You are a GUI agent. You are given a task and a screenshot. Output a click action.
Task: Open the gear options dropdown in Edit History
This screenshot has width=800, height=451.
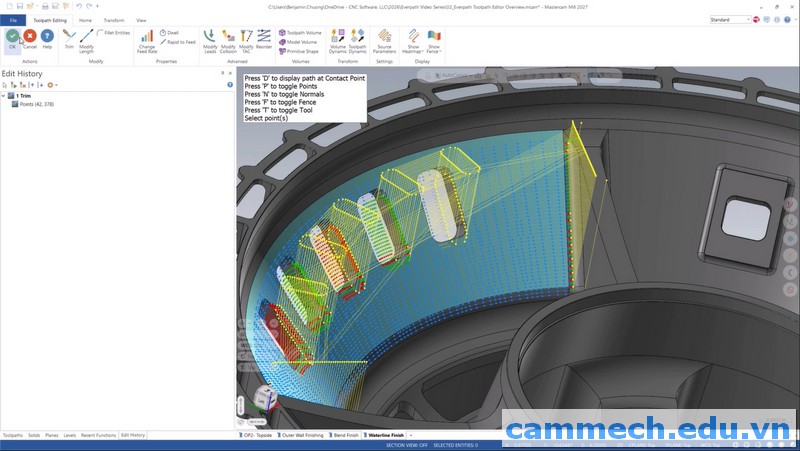52,85
